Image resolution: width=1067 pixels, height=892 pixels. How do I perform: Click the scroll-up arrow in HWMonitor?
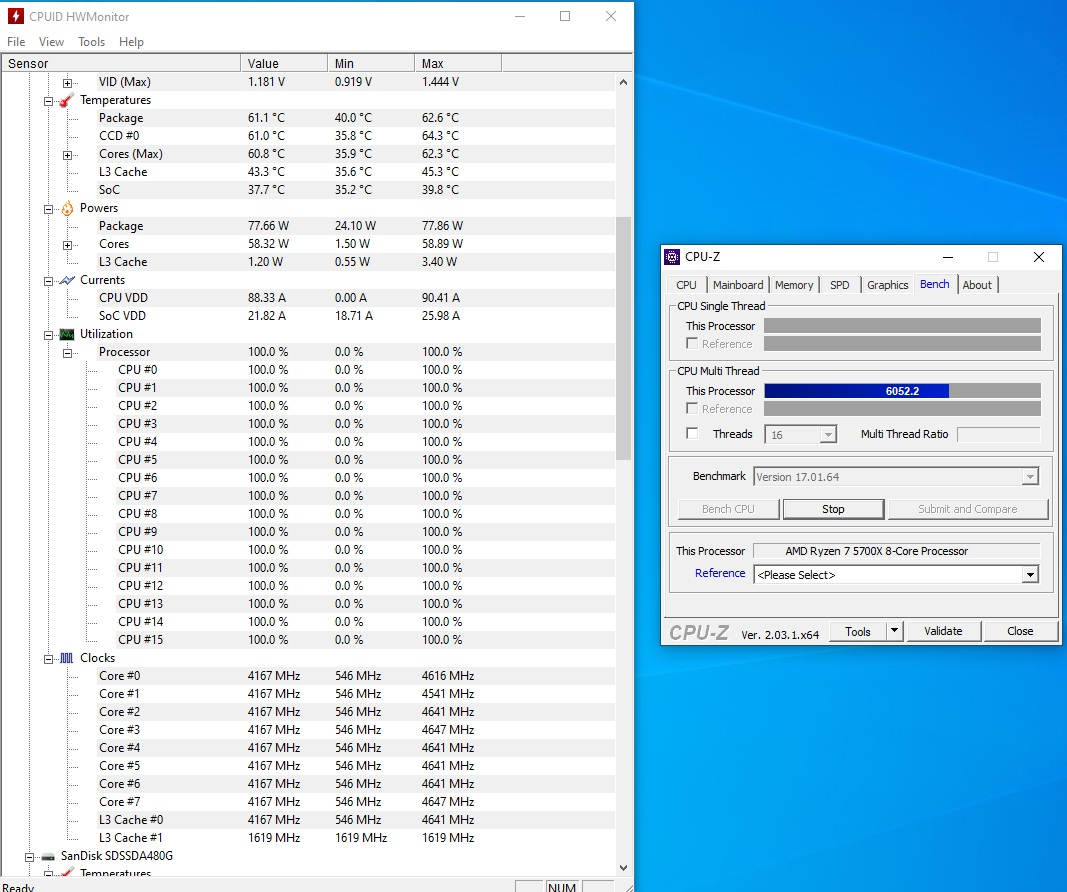623,82
